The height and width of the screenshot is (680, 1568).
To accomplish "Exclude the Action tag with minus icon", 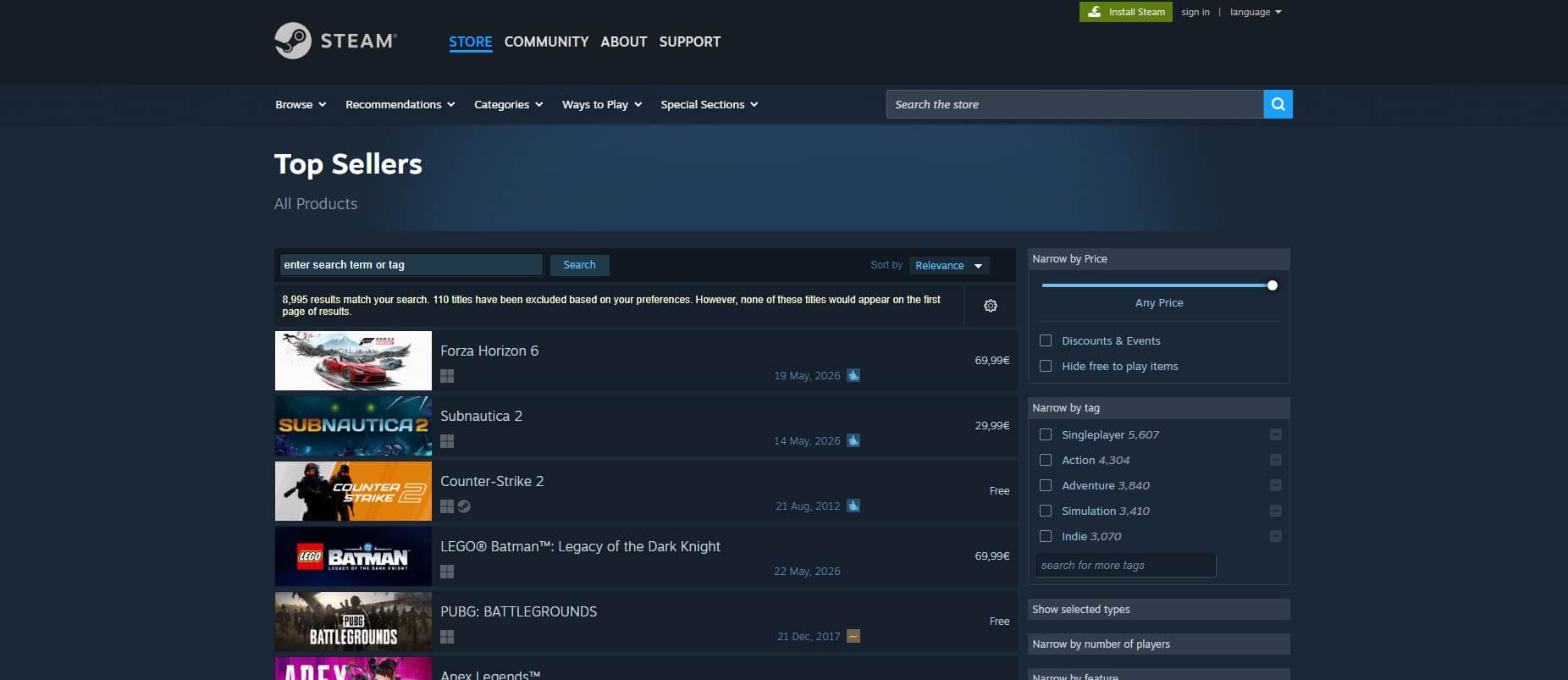I will [x=1275, y=460].
